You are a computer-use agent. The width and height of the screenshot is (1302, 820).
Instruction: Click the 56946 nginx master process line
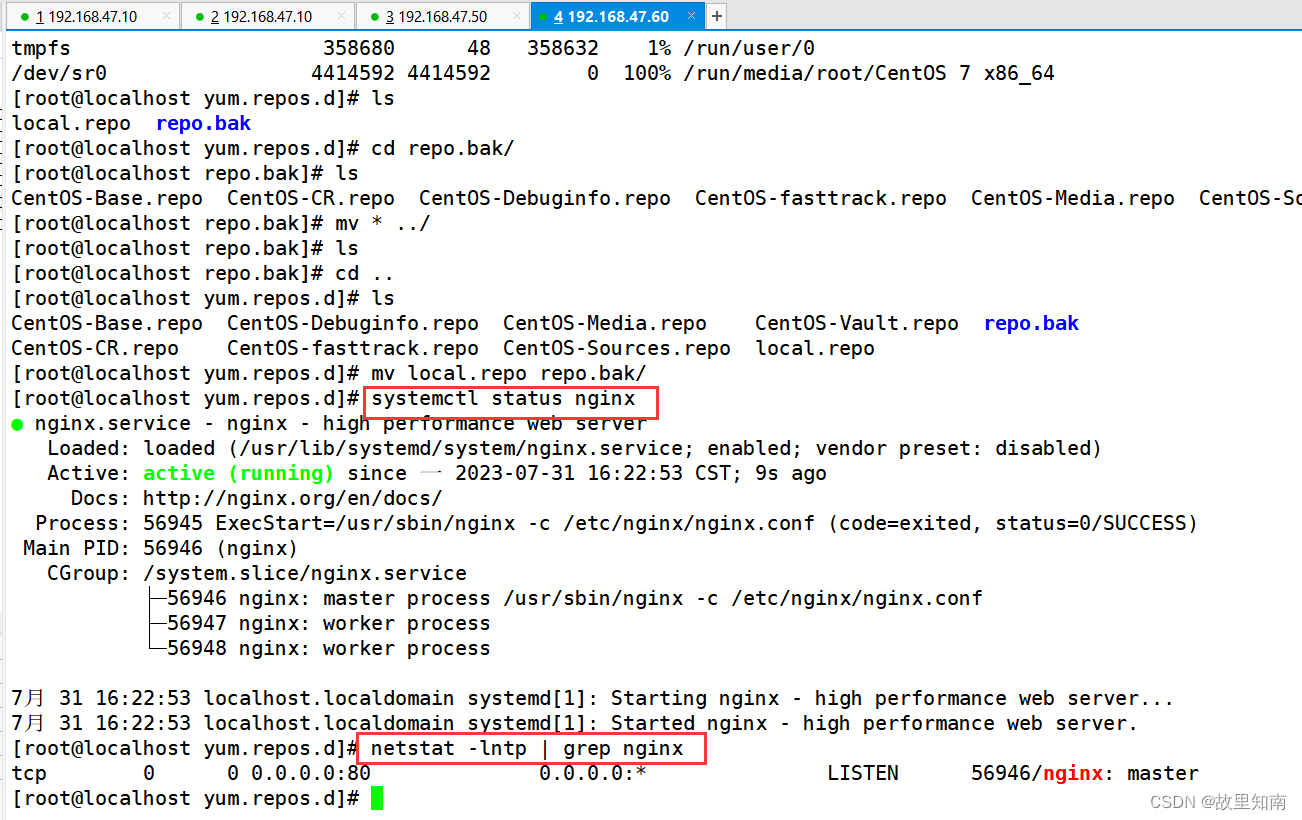575,598
